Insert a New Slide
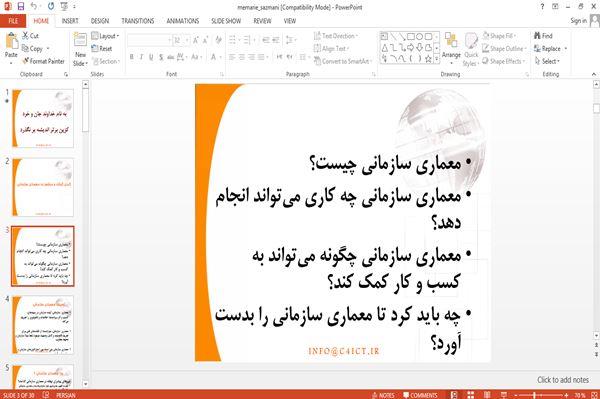 (80, 50)
